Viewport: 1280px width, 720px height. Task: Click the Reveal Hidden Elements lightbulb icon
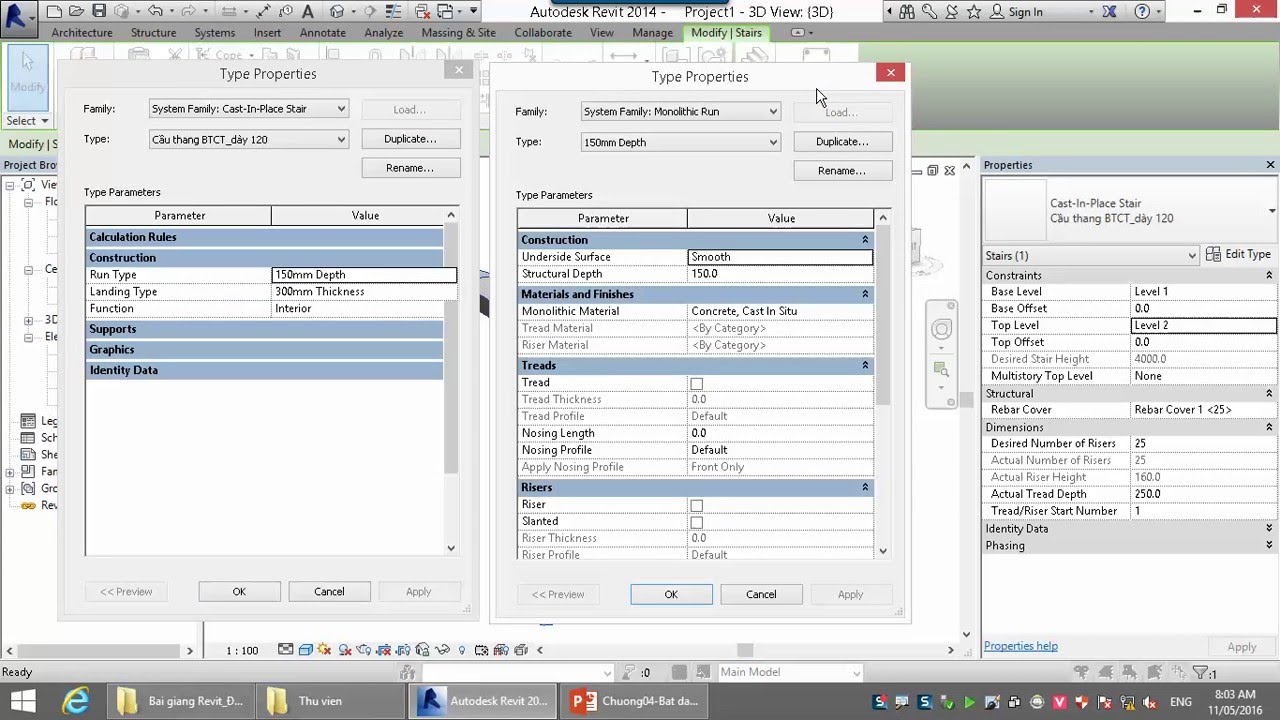[x=461, y=650]
